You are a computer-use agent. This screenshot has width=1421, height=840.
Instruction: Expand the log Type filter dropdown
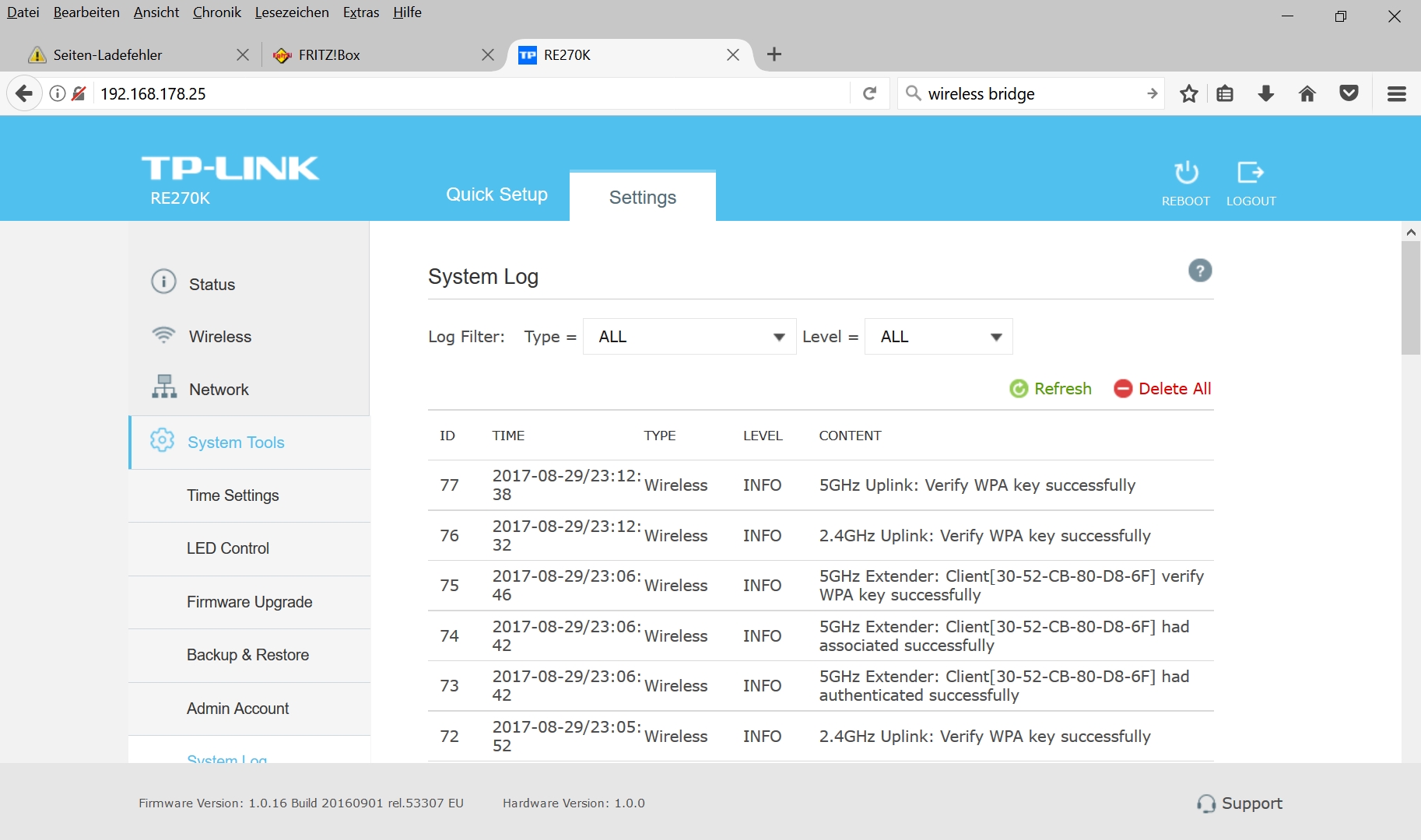(689, 337)
